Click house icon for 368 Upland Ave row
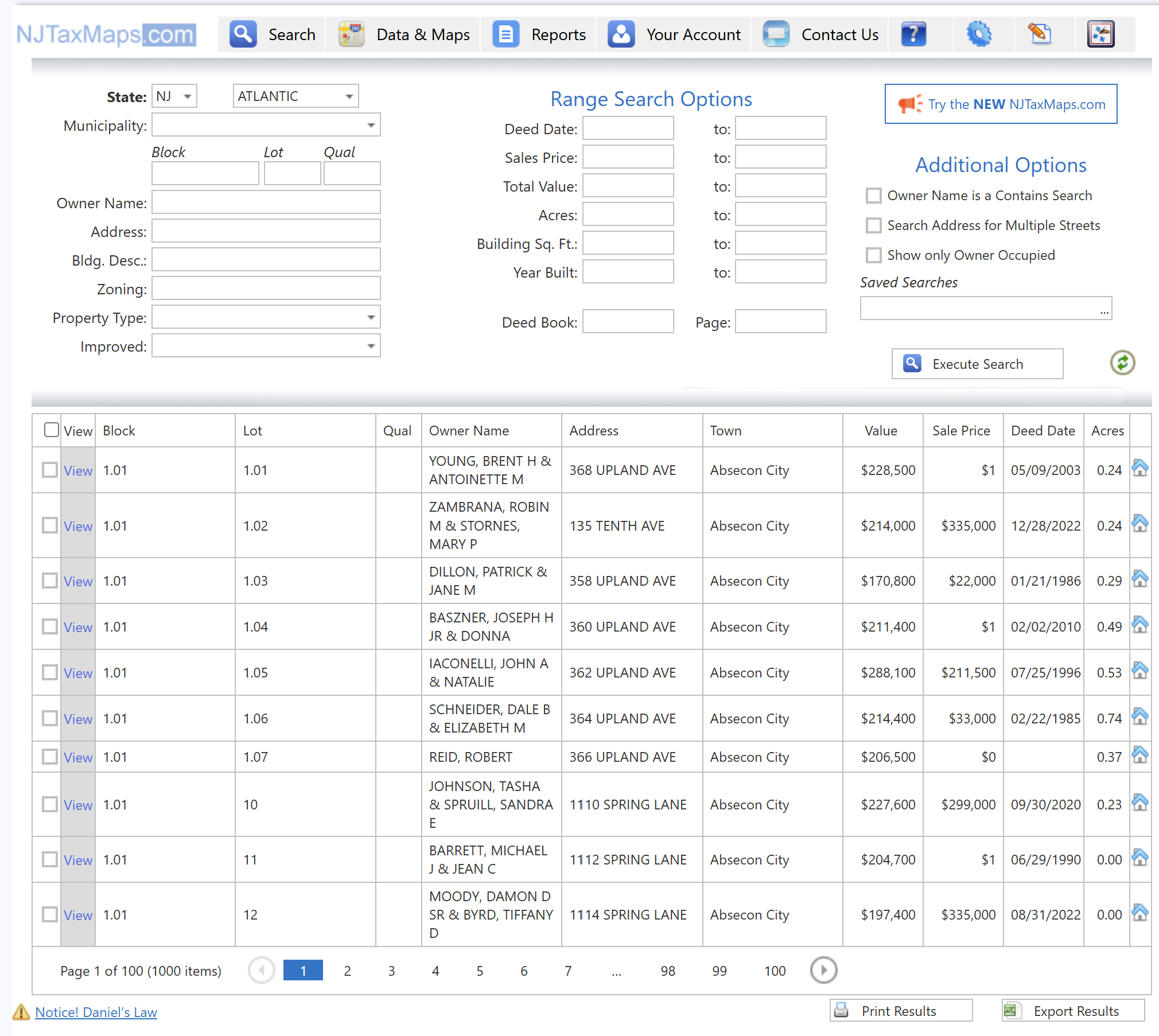Viewport: 1159px width, 1036px height. point(1139,469)
